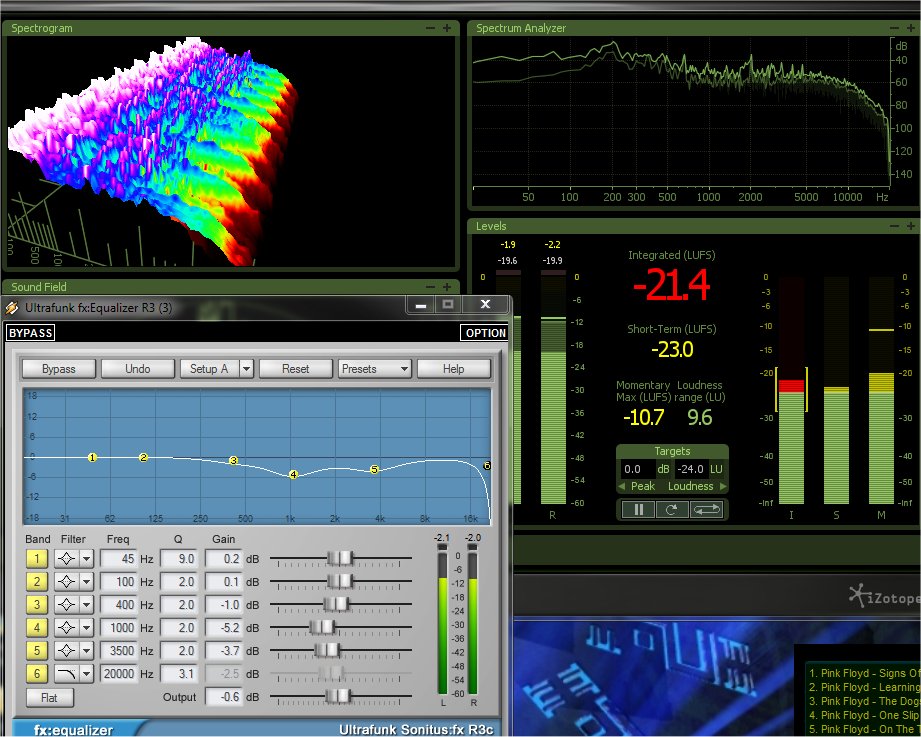Image resolution: width=921 pixels, height=737 pixels.
Task: Click band 4 gain field showing -5.2
Action: pyautogui.click(x=224, y=627)
